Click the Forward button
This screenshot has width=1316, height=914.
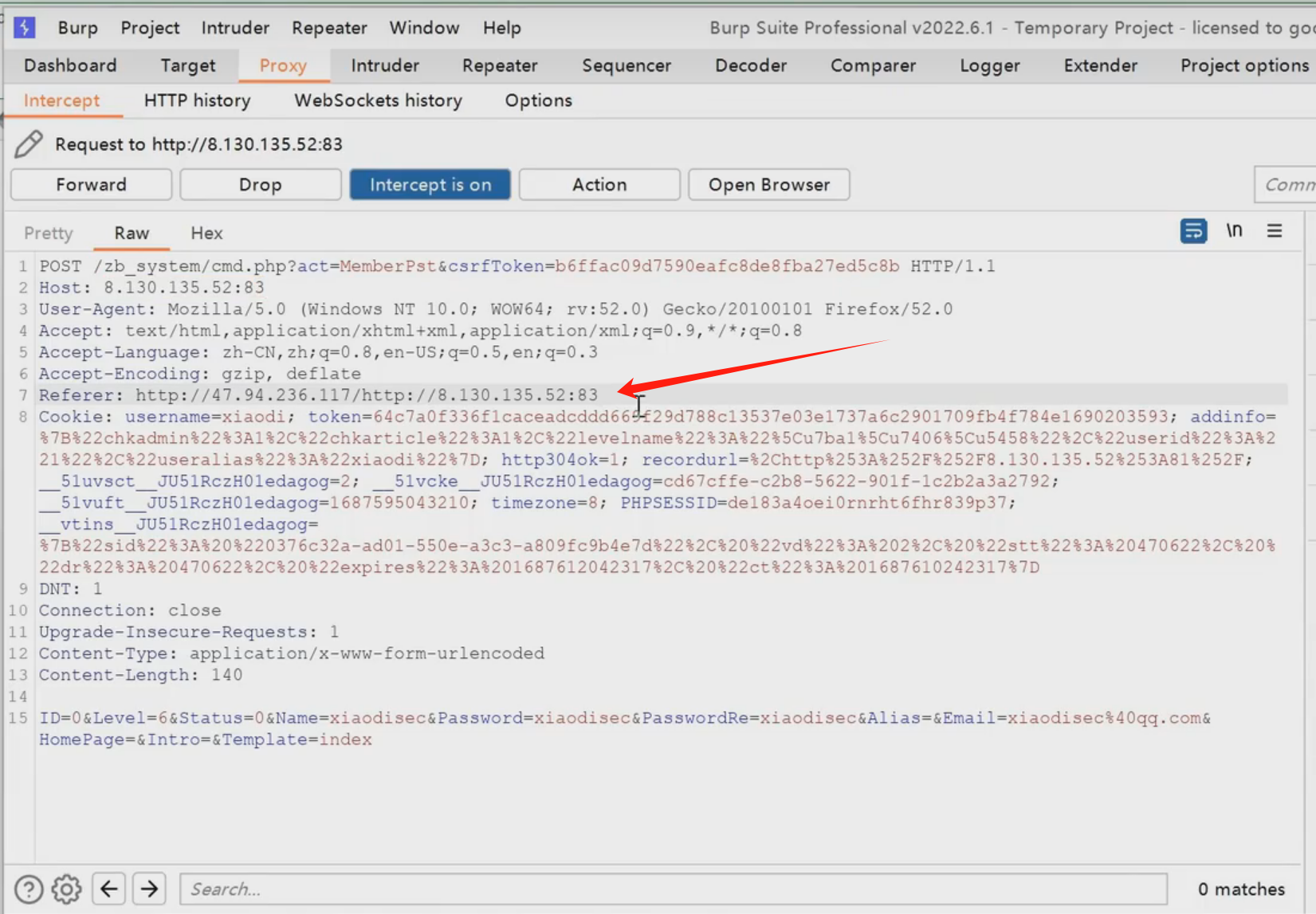coord(91,185)
